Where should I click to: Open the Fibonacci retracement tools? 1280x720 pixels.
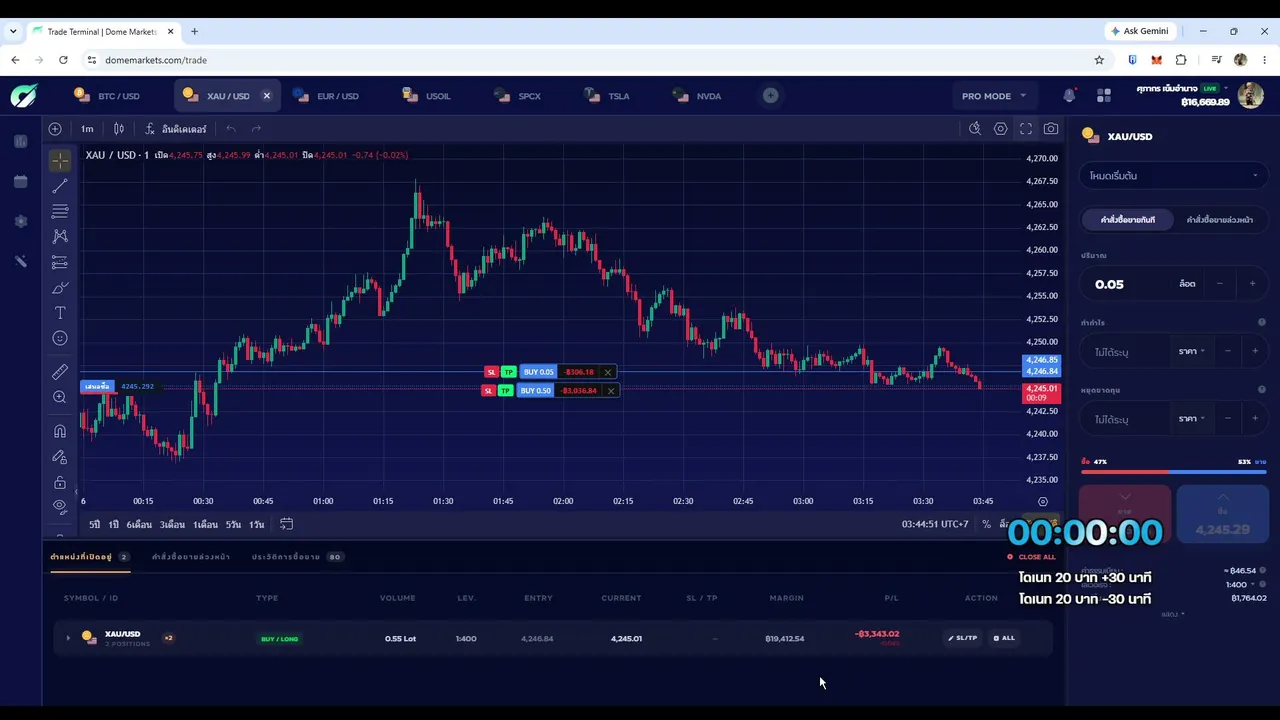(x=60, y=212)
